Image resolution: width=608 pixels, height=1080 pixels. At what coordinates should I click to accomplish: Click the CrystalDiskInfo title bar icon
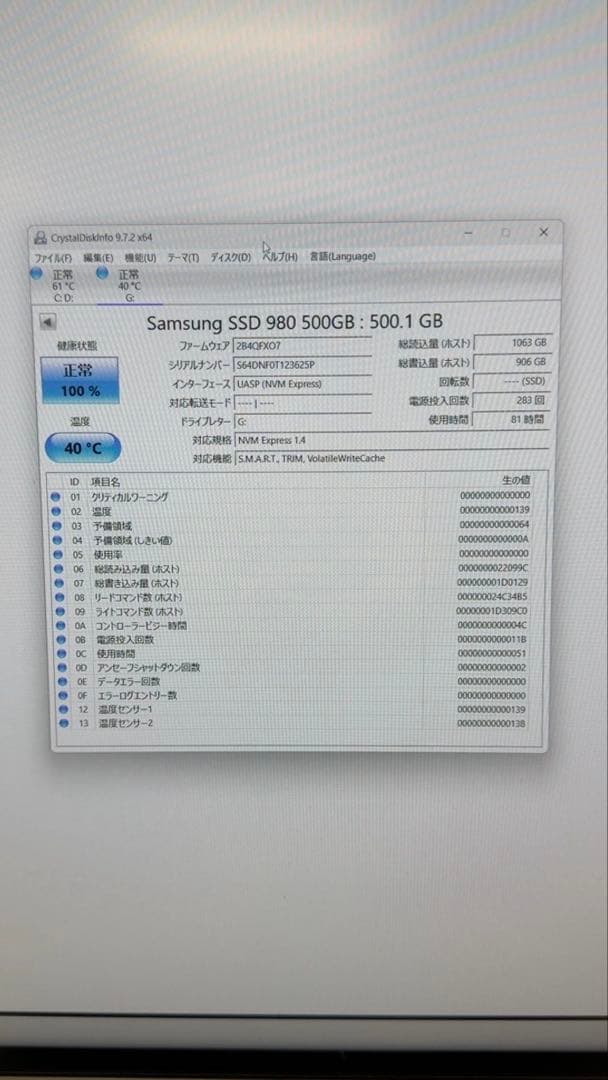pyautogui.click(x=41, y=238)
